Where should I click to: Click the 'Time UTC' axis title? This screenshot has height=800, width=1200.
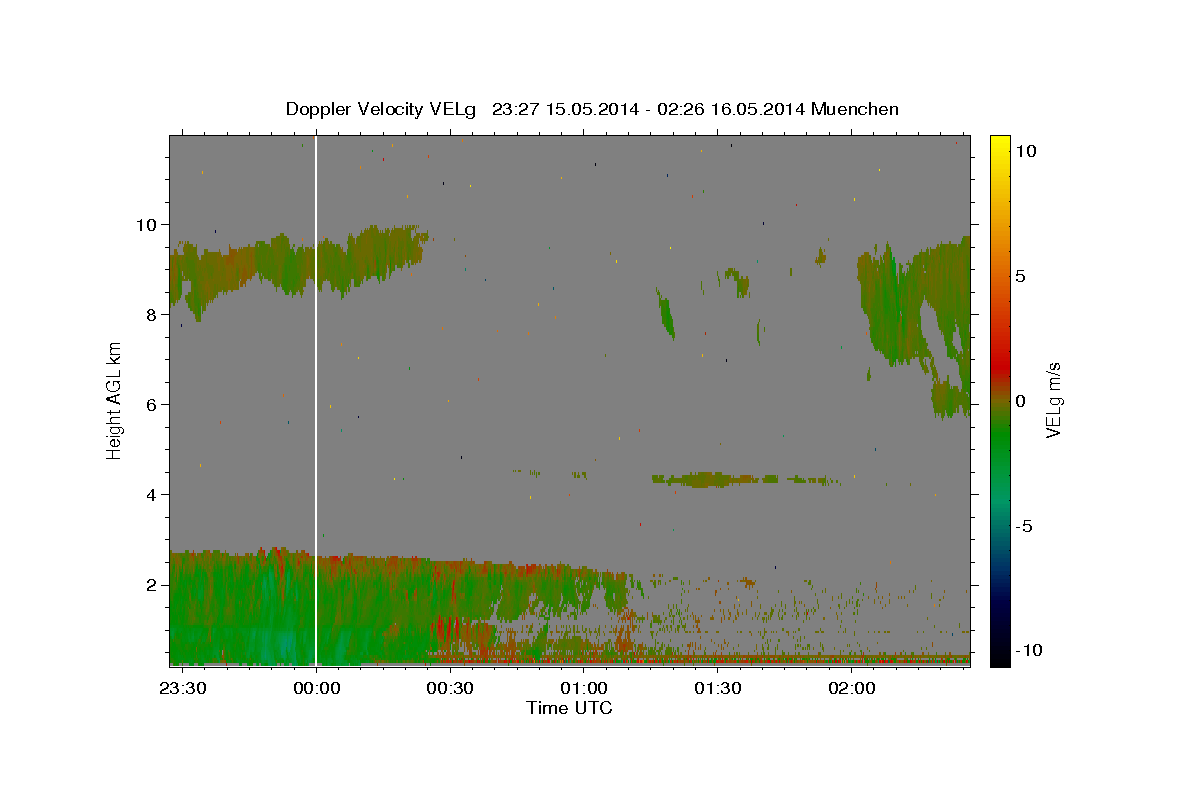(569, 708)
